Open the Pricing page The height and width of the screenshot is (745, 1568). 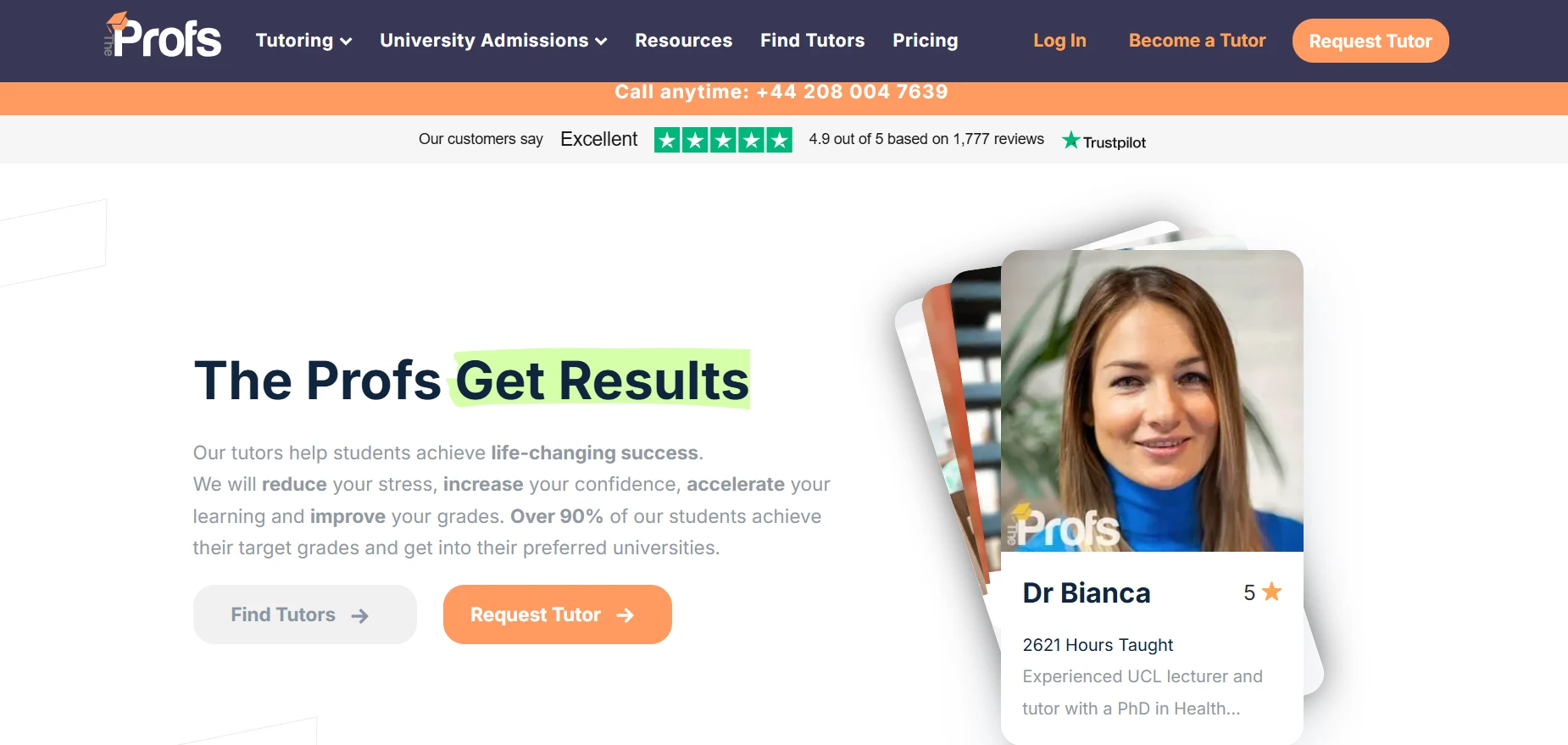[925, 41]
